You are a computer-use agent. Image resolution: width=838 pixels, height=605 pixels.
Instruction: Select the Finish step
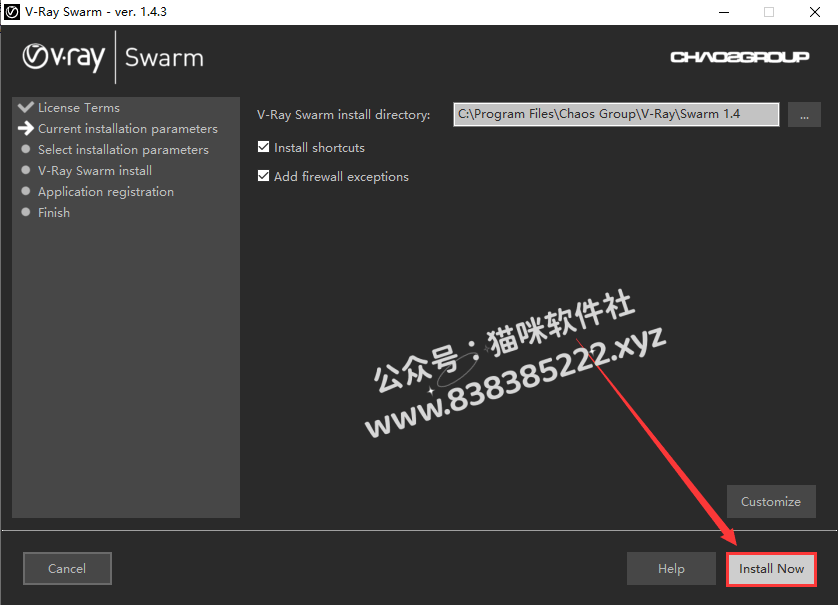click(53, 212)
